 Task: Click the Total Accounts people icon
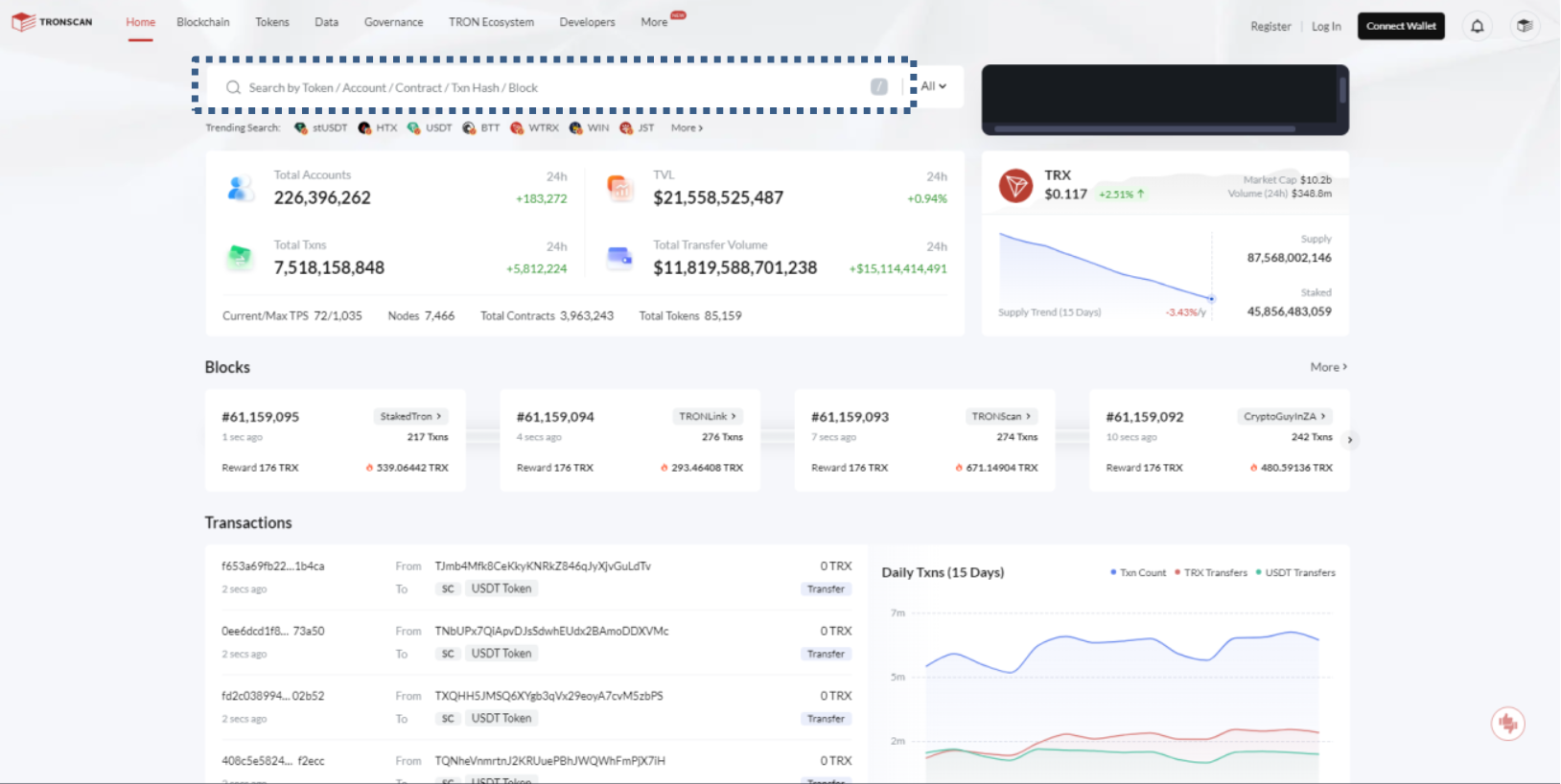click(x=240, y=188)
